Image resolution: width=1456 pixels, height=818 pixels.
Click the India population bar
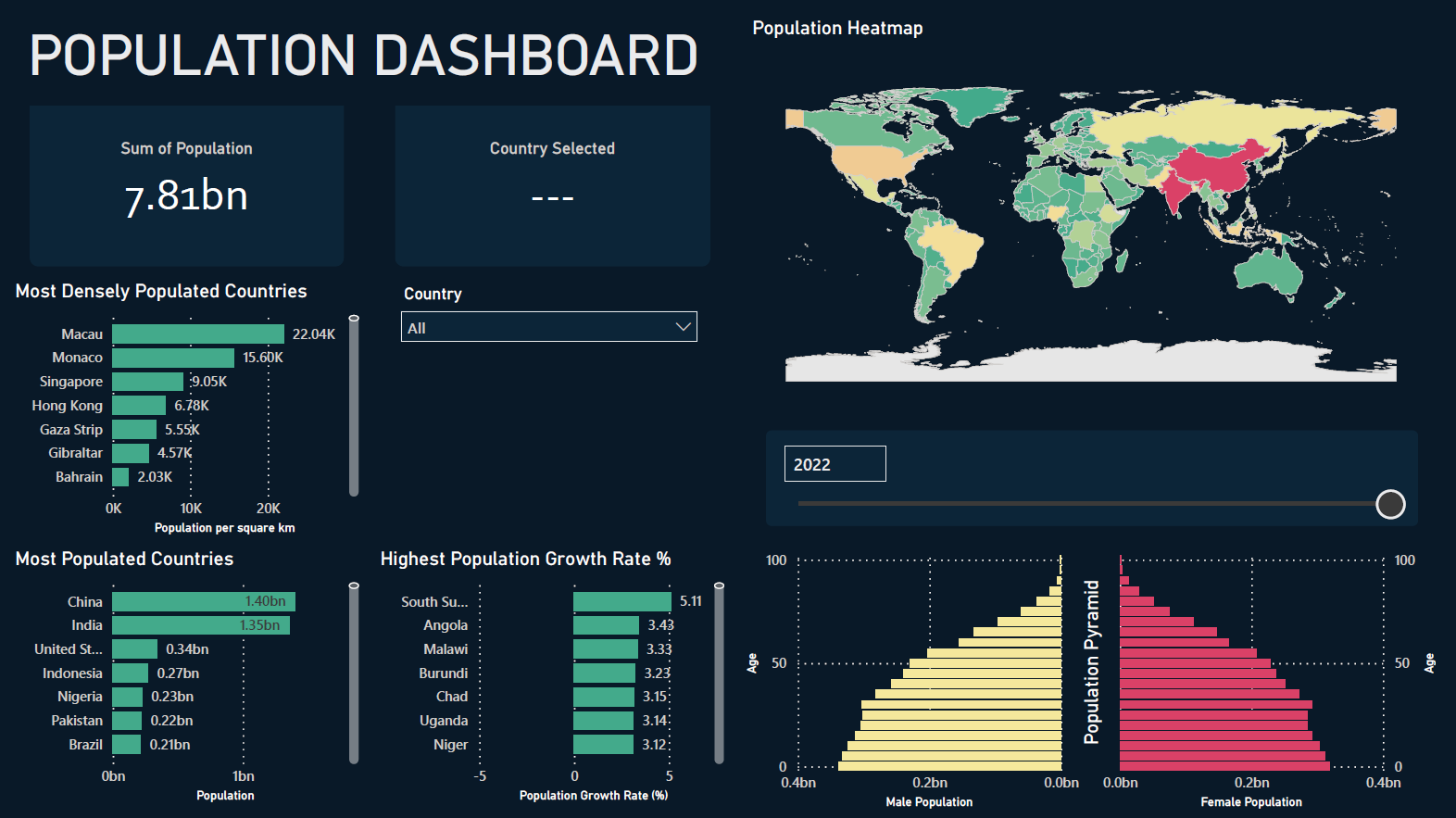pos(200,625)
